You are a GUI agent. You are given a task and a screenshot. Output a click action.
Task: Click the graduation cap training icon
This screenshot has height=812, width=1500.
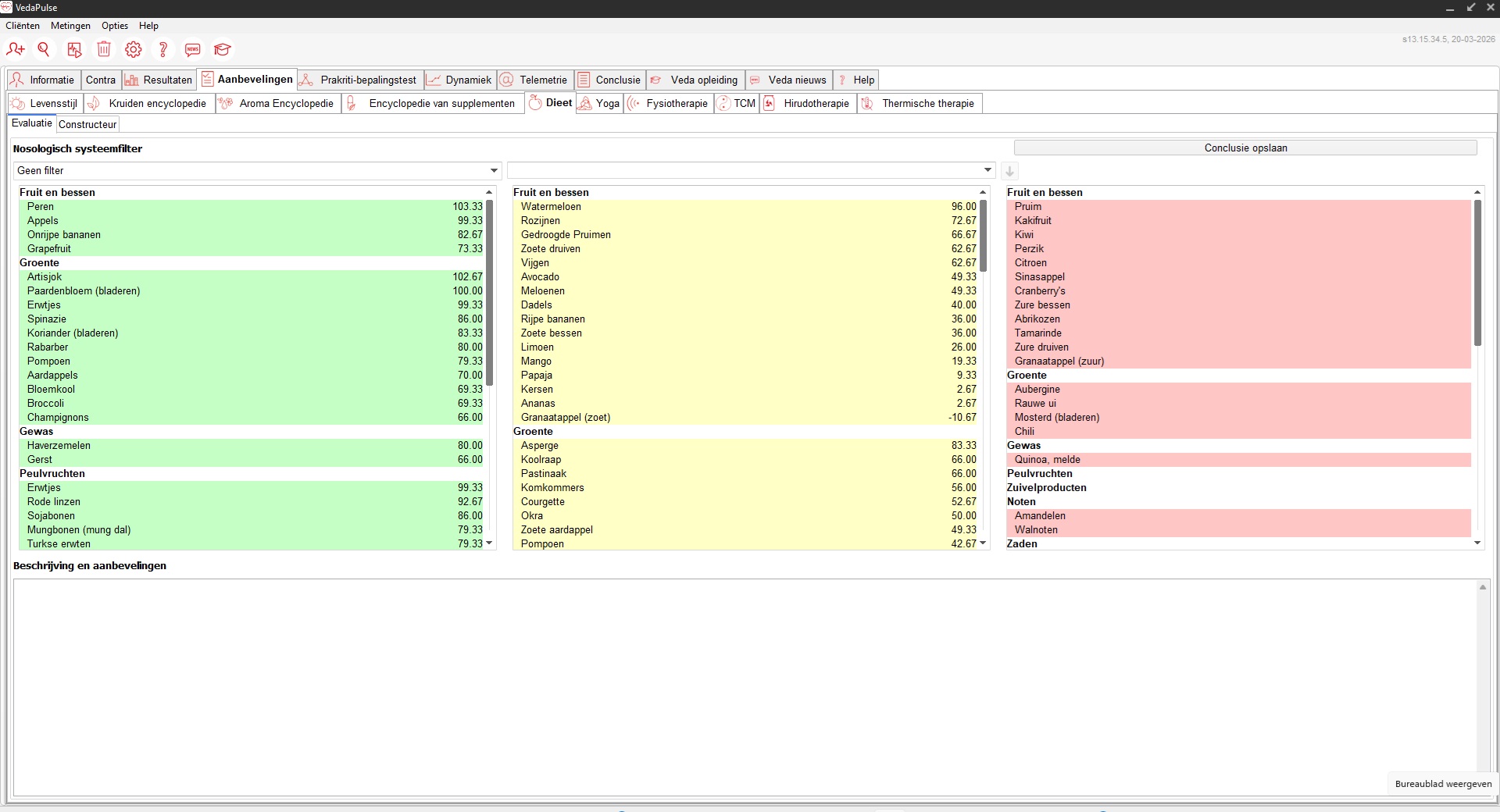coord(223,50)
